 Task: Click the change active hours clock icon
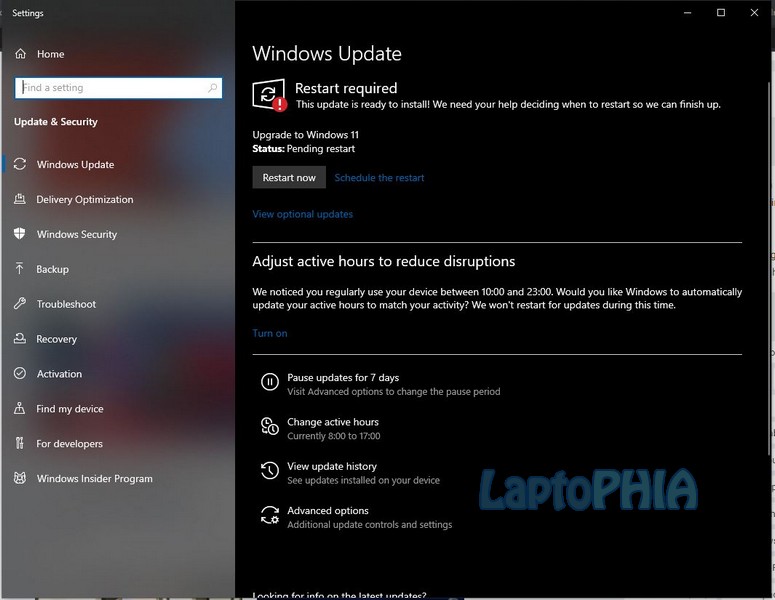(270, 426)
